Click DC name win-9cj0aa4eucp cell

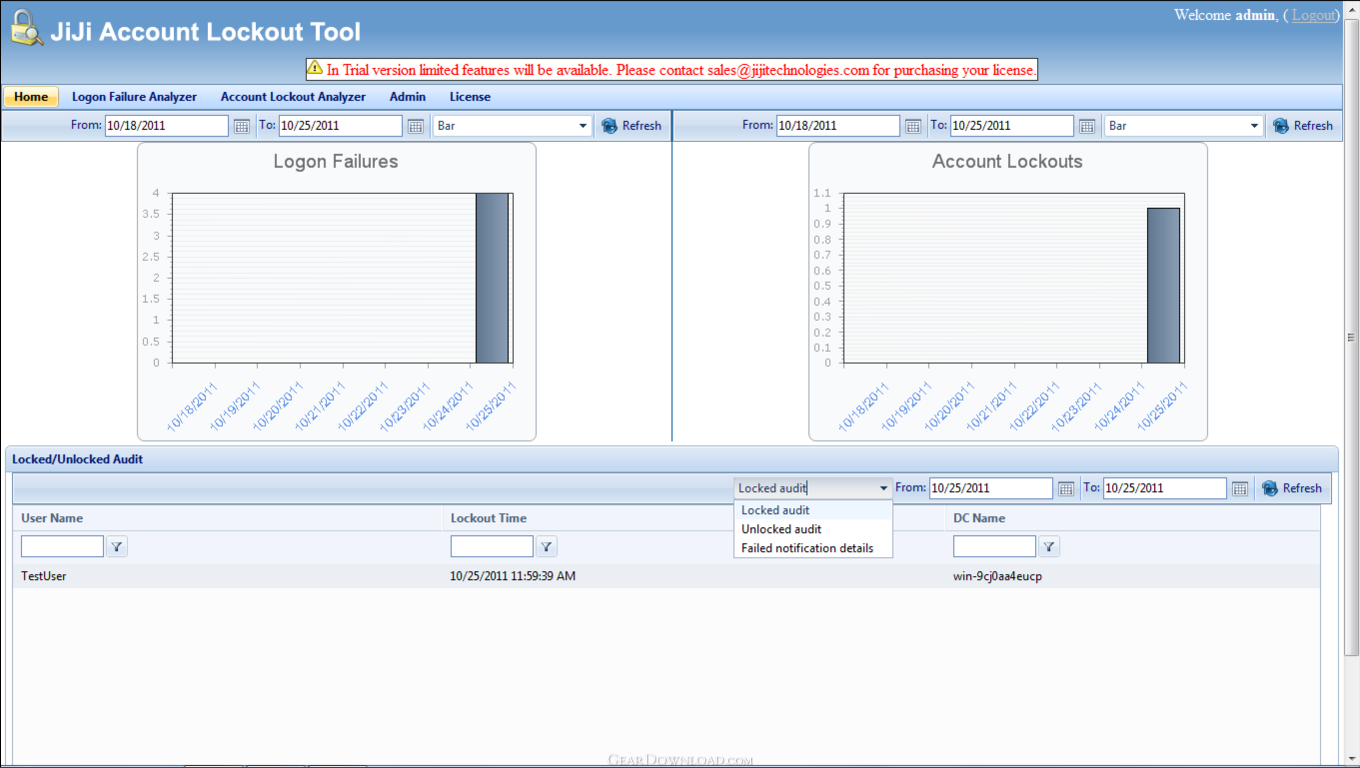(x=997, y=577)
